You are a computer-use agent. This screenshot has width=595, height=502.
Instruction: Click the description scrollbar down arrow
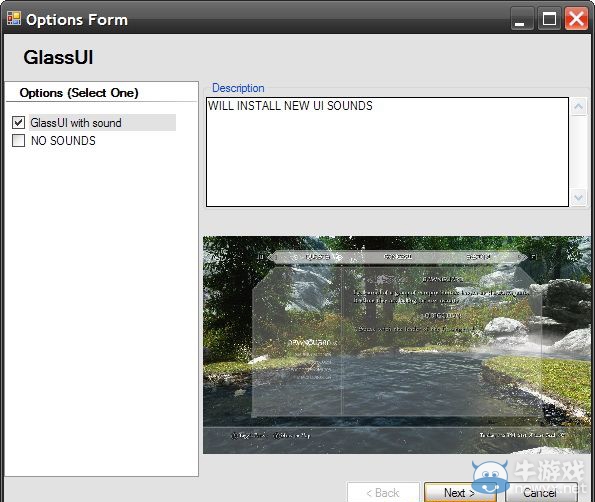578,197
